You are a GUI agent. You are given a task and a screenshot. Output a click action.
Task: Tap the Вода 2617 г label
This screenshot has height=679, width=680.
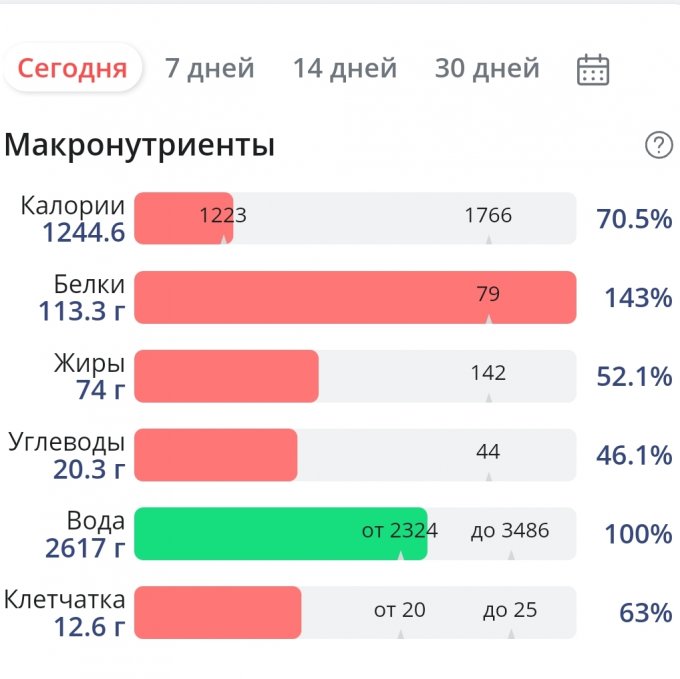pos(85,534)
